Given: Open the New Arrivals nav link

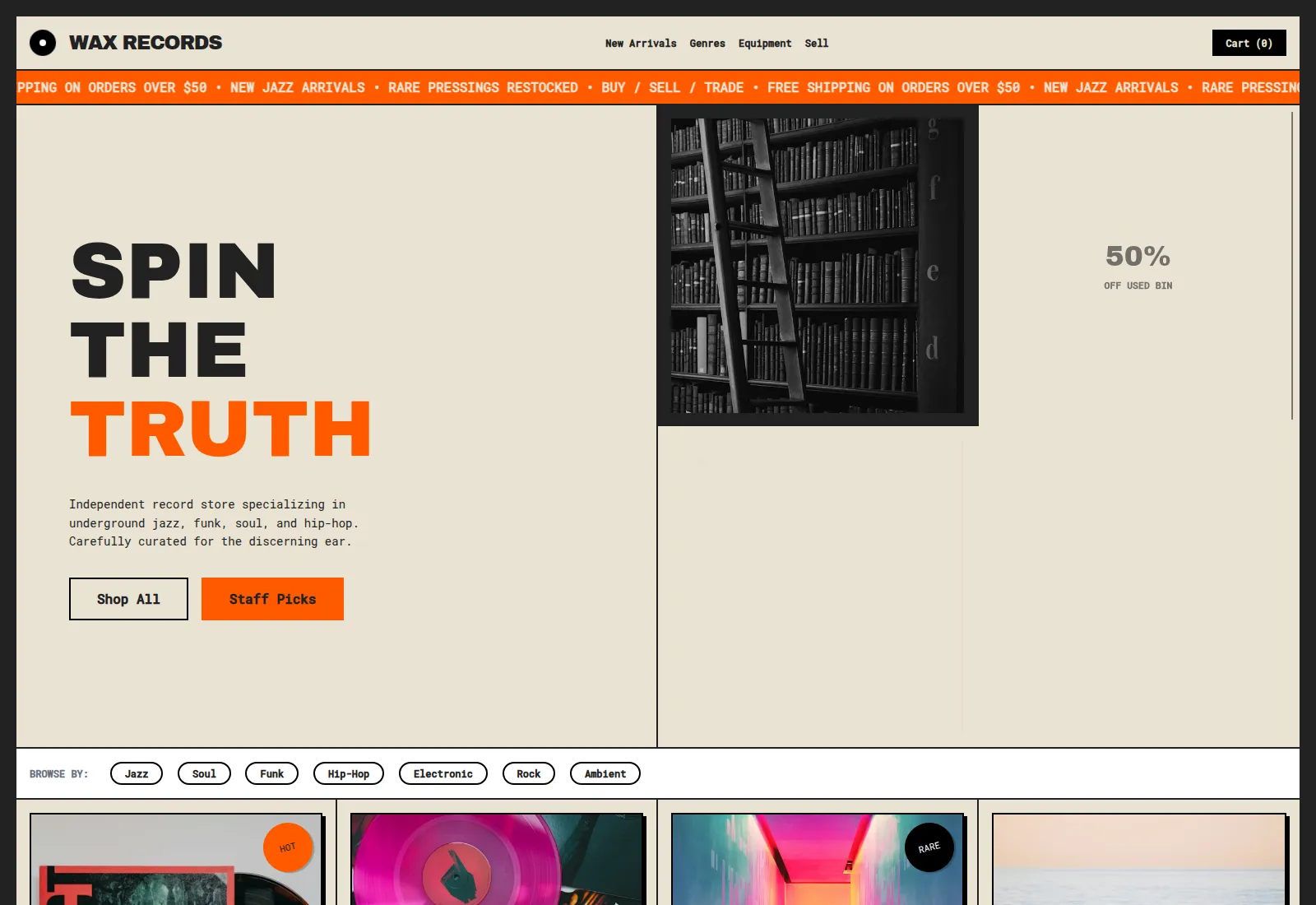Looking at the screenshot, I should [641, 44].
